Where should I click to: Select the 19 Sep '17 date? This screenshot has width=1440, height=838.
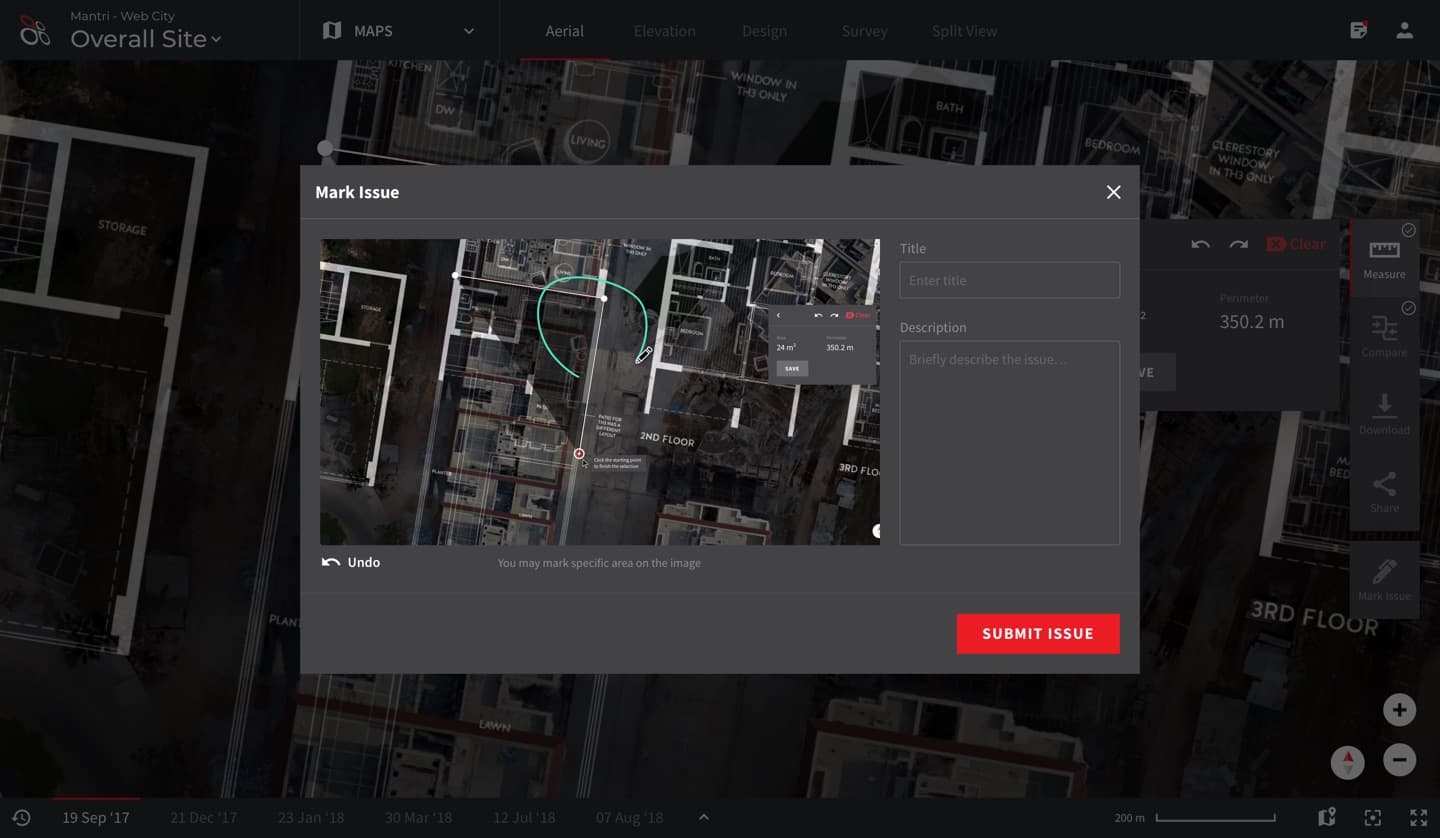click(x=96, y=817)
